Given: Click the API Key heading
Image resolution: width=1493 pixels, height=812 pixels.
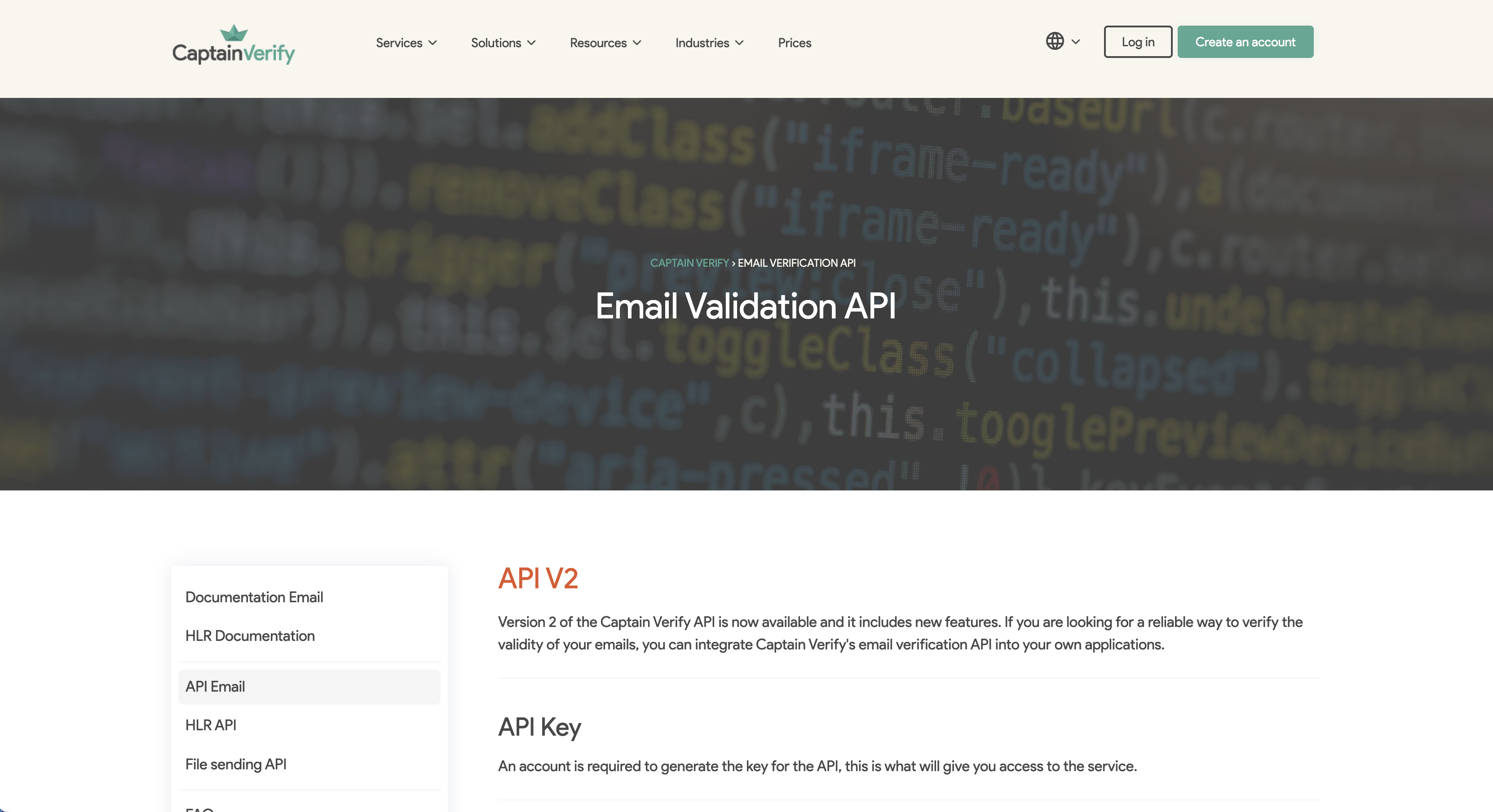Looking at the screenshot, I should [539, 727].
